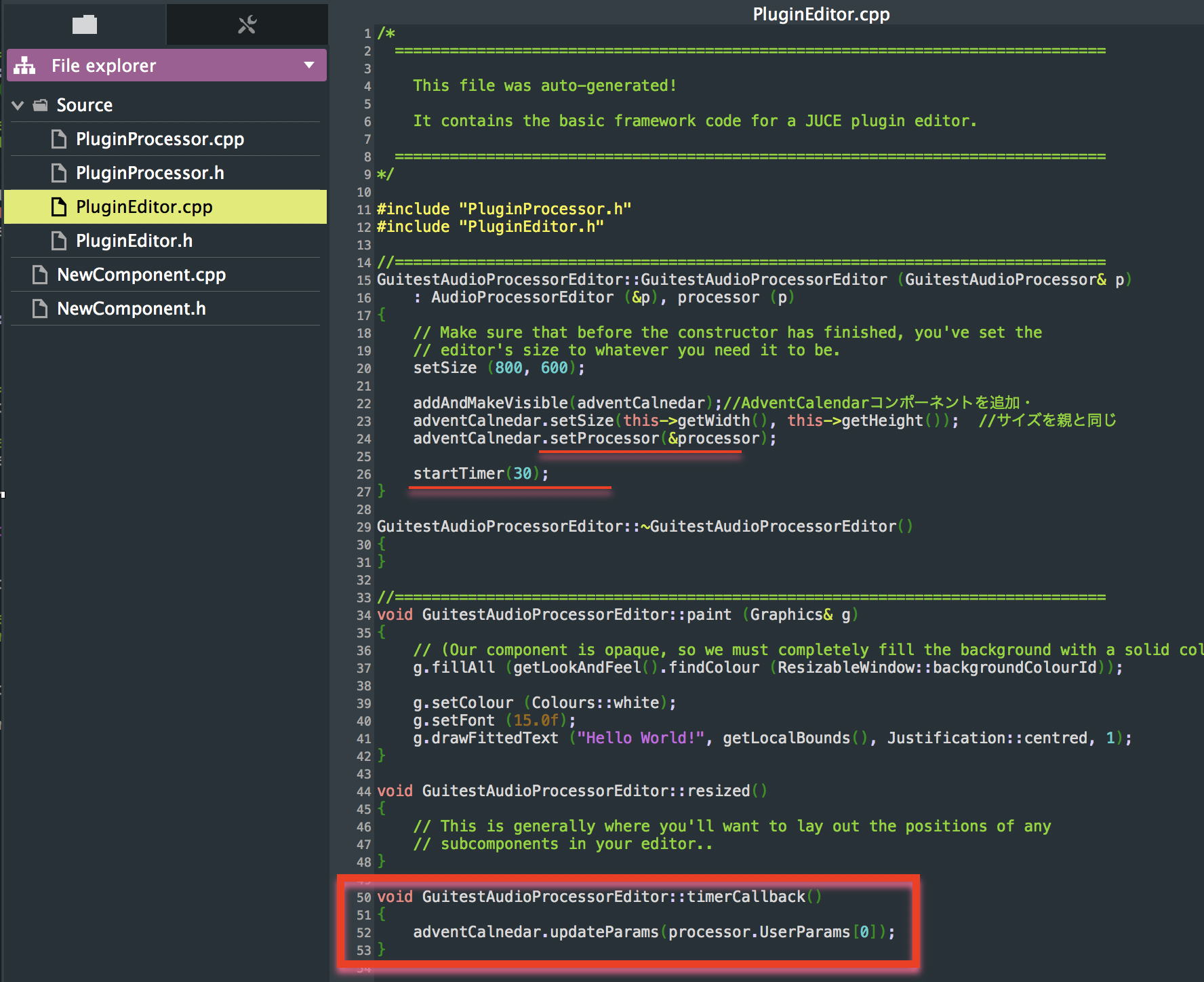Select the Source folder label
This screenshot has width=1204, height=982.
84,105
